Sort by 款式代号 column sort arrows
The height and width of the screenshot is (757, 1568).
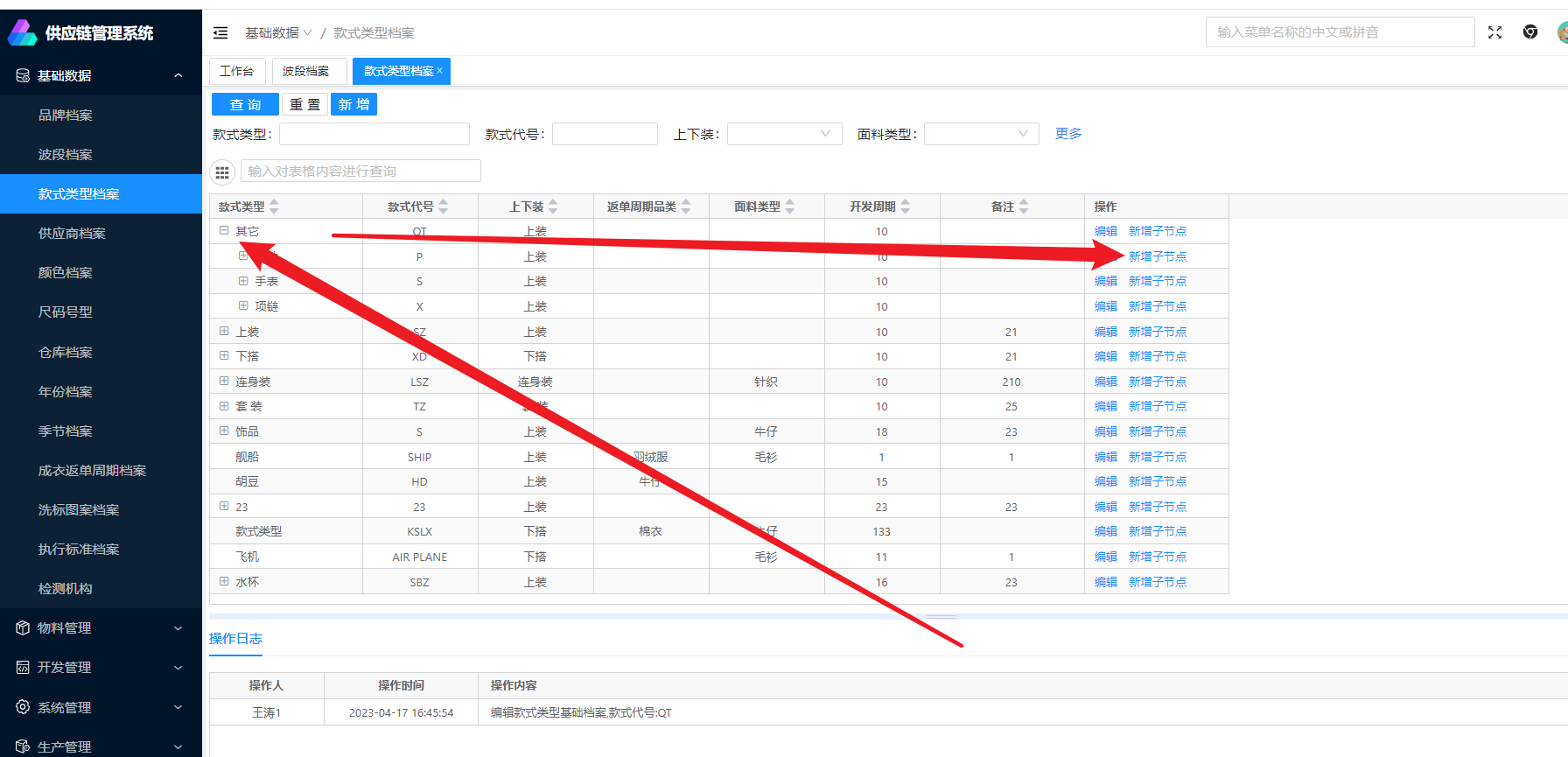[444, 207]
